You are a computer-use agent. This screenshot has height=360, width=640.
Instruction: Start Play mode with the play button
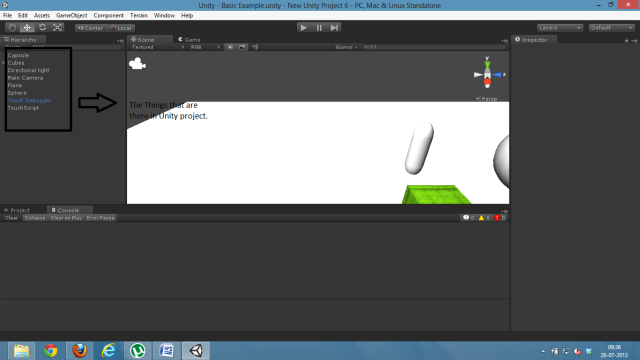(x=303, y=28)
